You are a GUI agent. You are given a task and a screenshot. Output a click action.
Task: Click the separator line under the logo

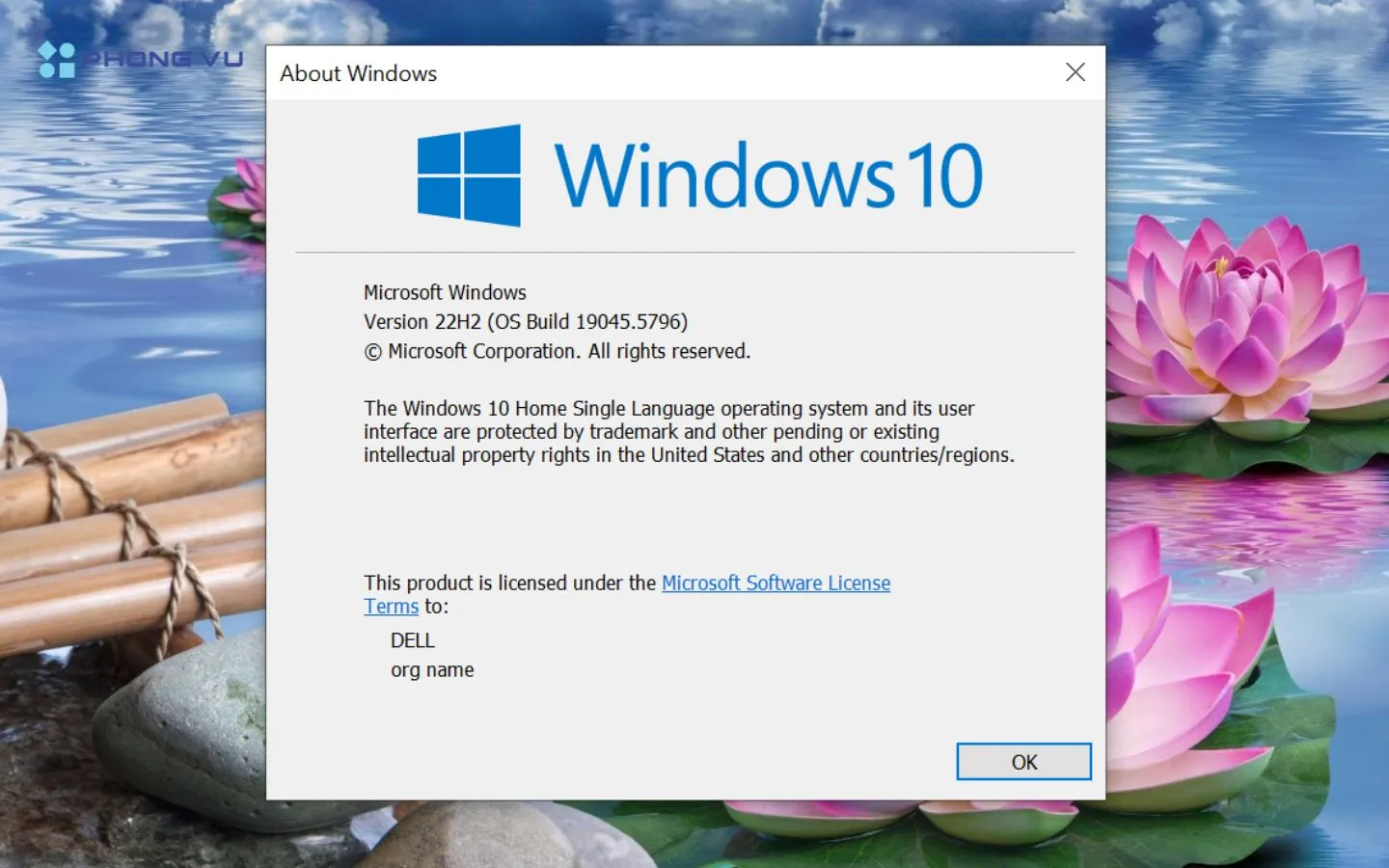[685, 253]
